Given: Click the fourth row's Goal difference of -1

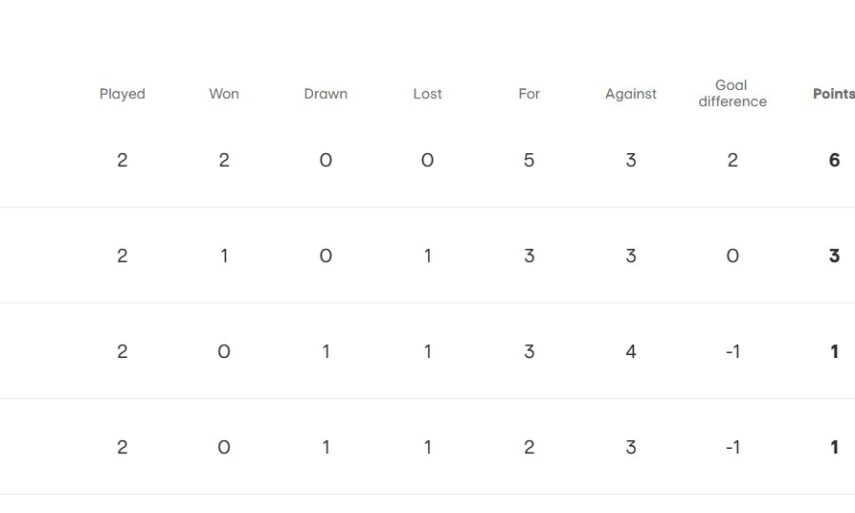Looking at the screenshot, I should (x=732, y=448).
